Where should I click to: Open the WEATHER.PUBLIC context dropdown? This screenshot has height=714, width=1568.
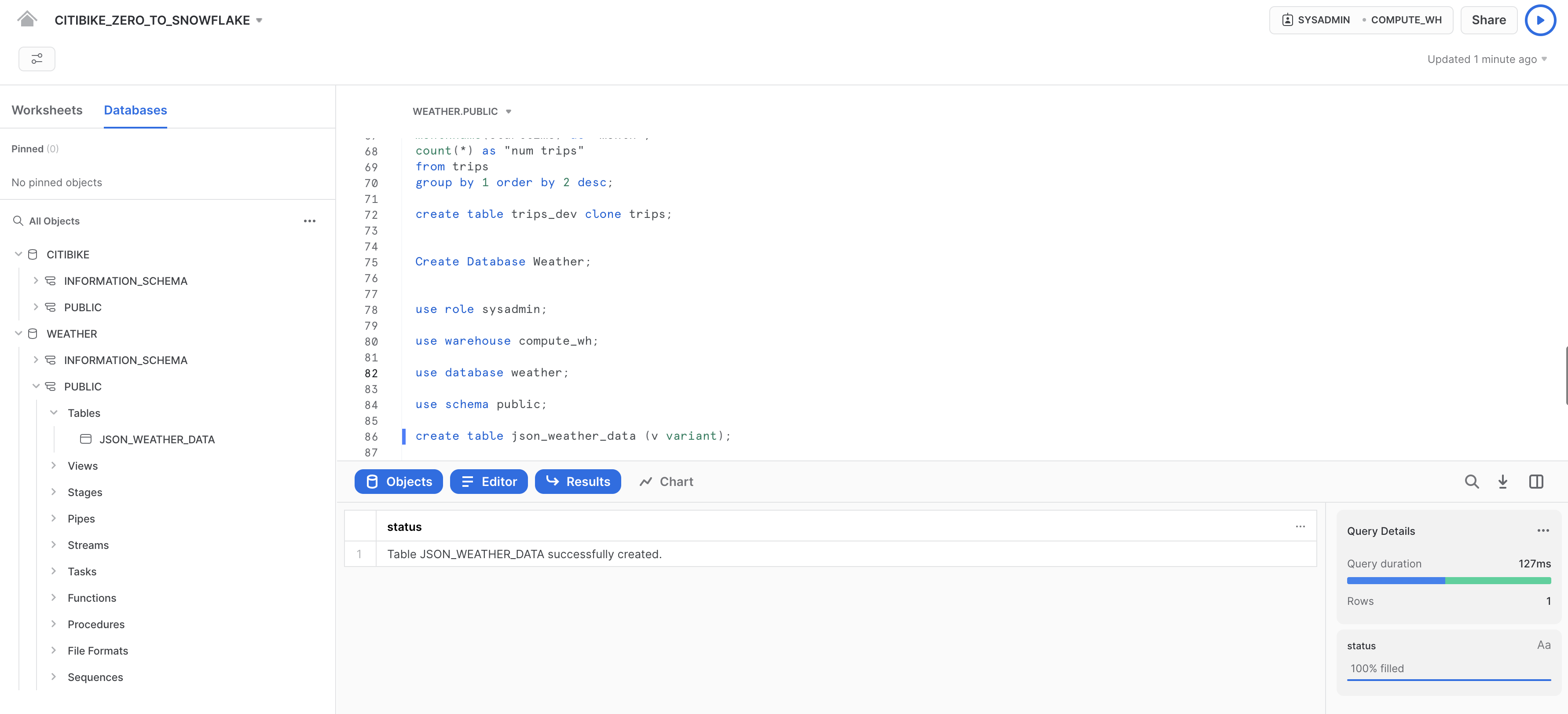462,111
